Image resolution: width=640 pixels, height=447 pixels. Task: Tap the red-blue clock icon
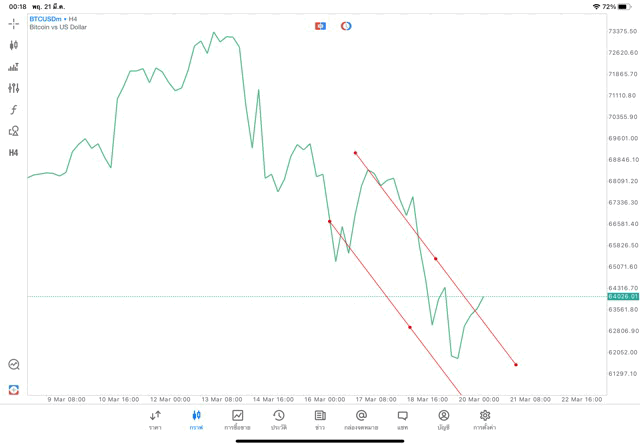346,25
